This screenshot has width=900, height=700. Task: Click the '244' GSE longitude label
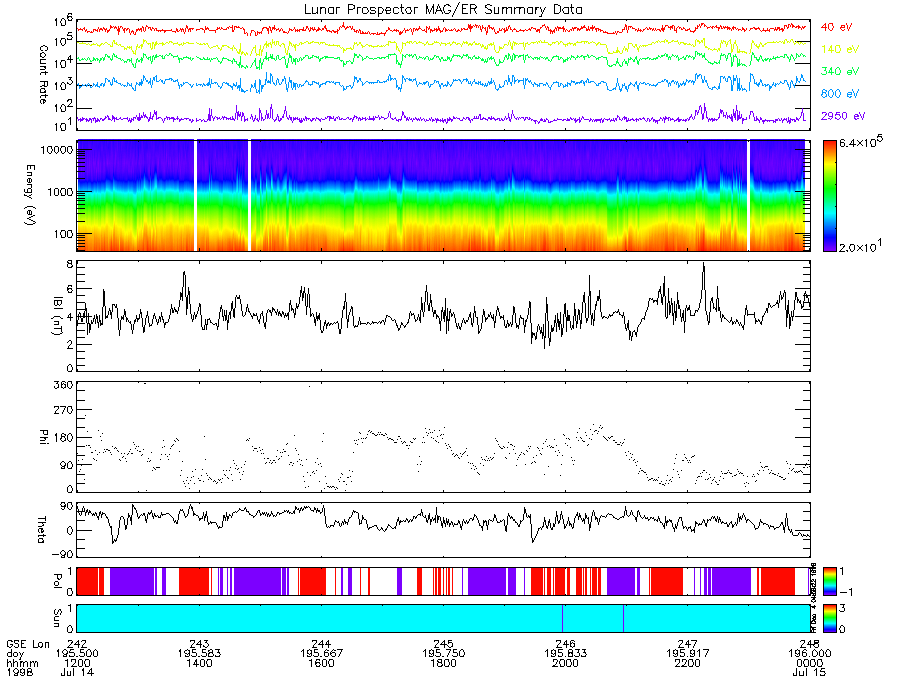click(x=321, y=644)
